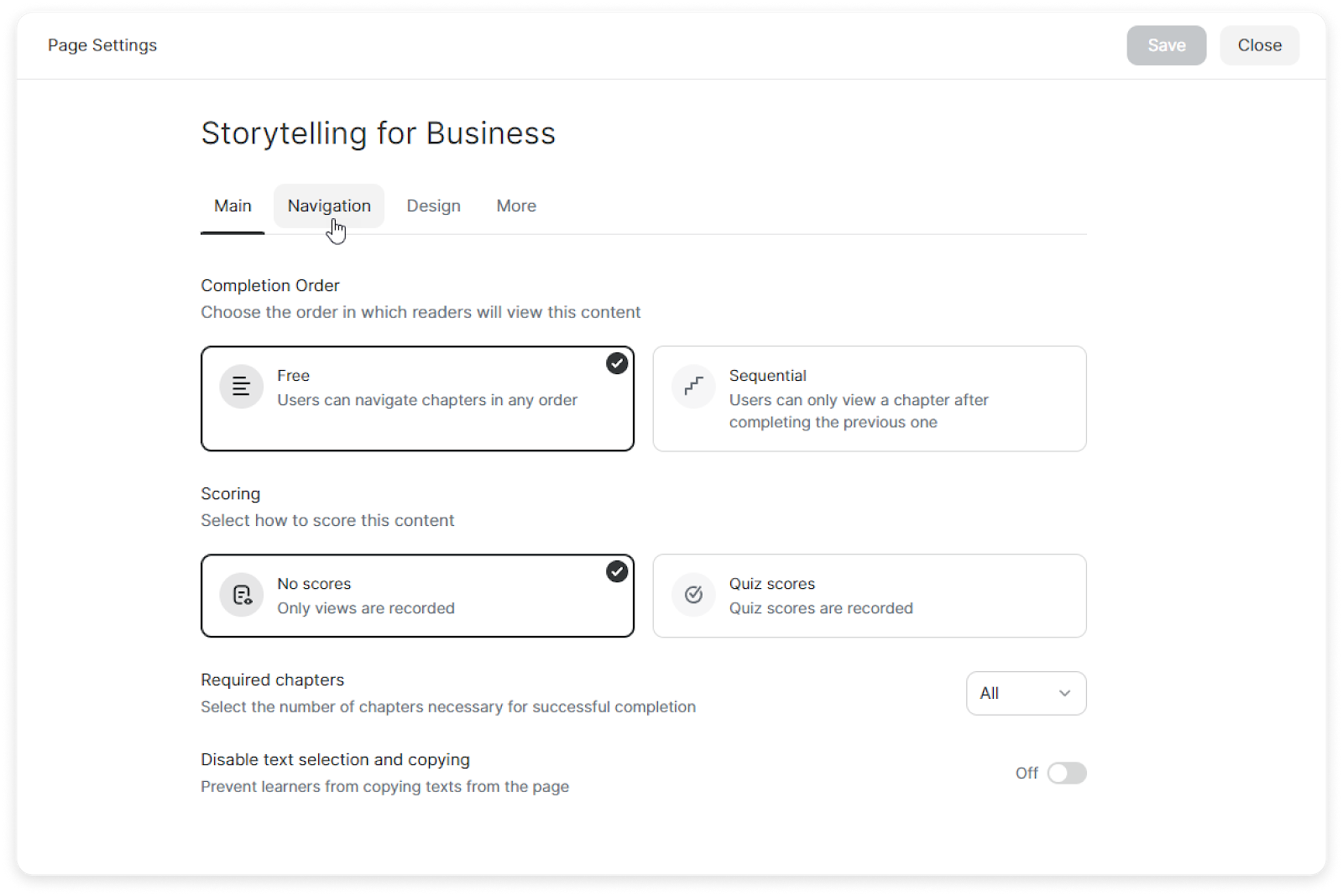Click the checkmark badge on Free card
Image resolution: width=1343 pixels, height=896 pixels.
pos(617,363)
